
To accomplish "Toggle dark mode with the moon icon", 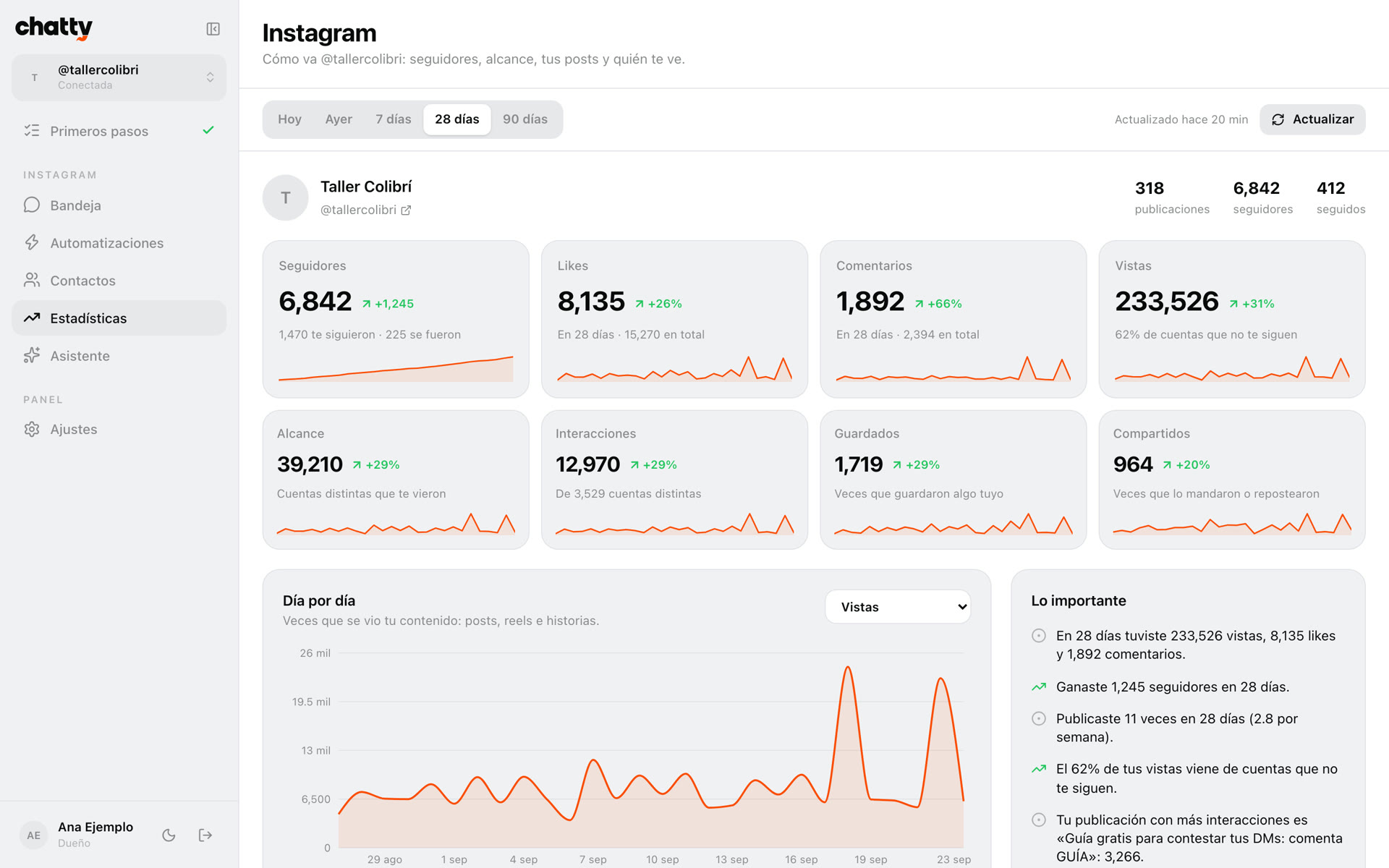I will (x=169, y=835).
